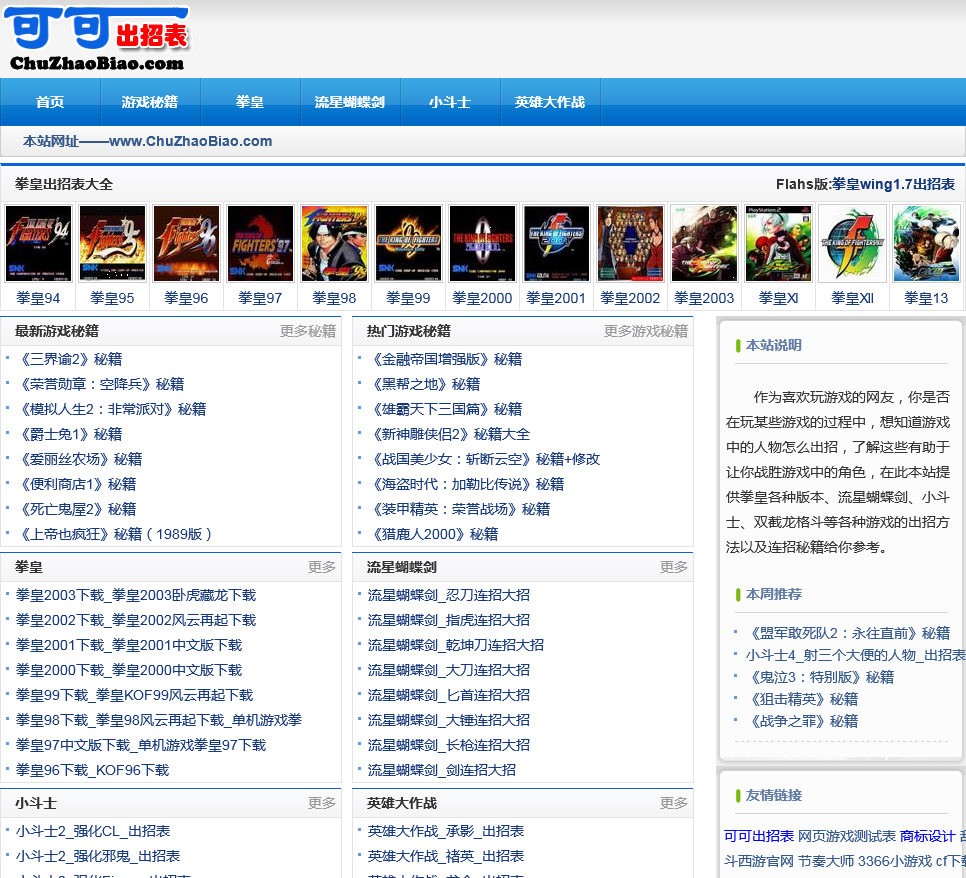Open the 拳皇XII cover thumbnail
This screenshot has height=878, width=966.
(x=853, y=244)
